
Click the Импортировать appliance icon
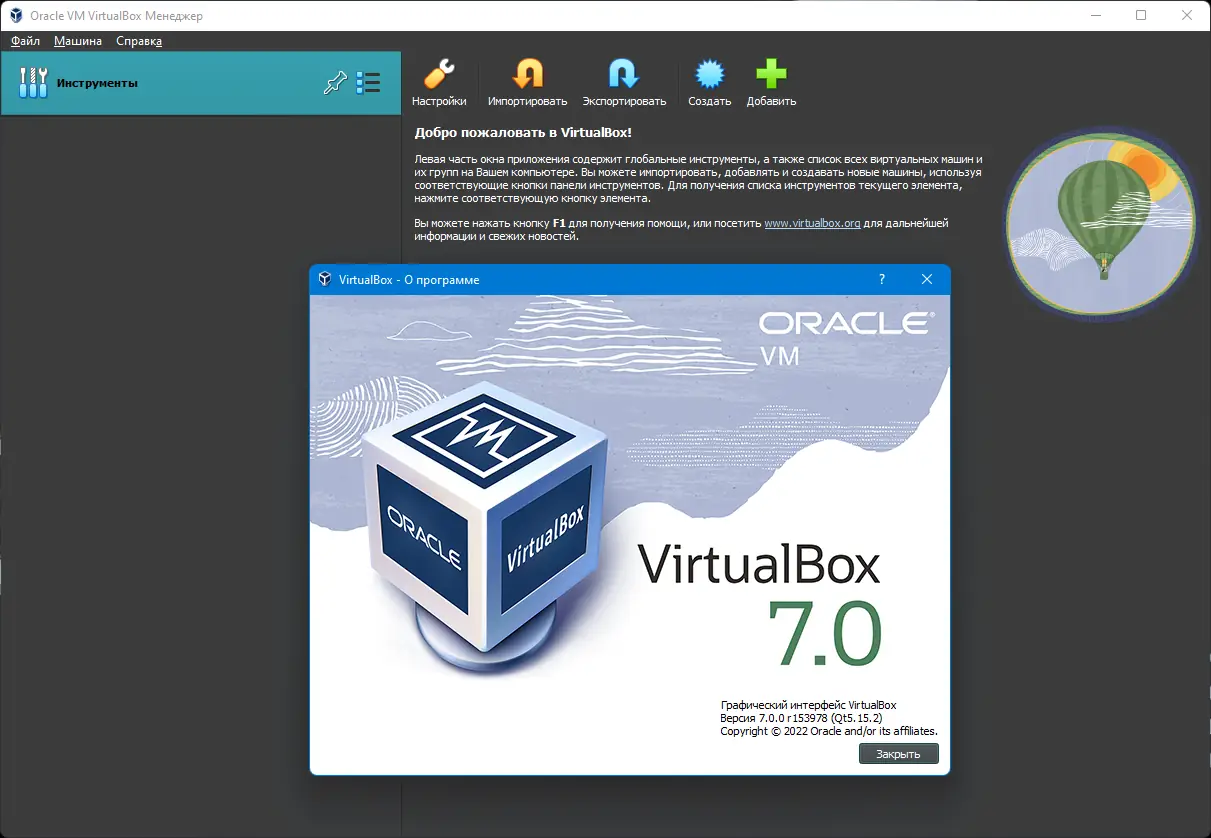point(527,82)
